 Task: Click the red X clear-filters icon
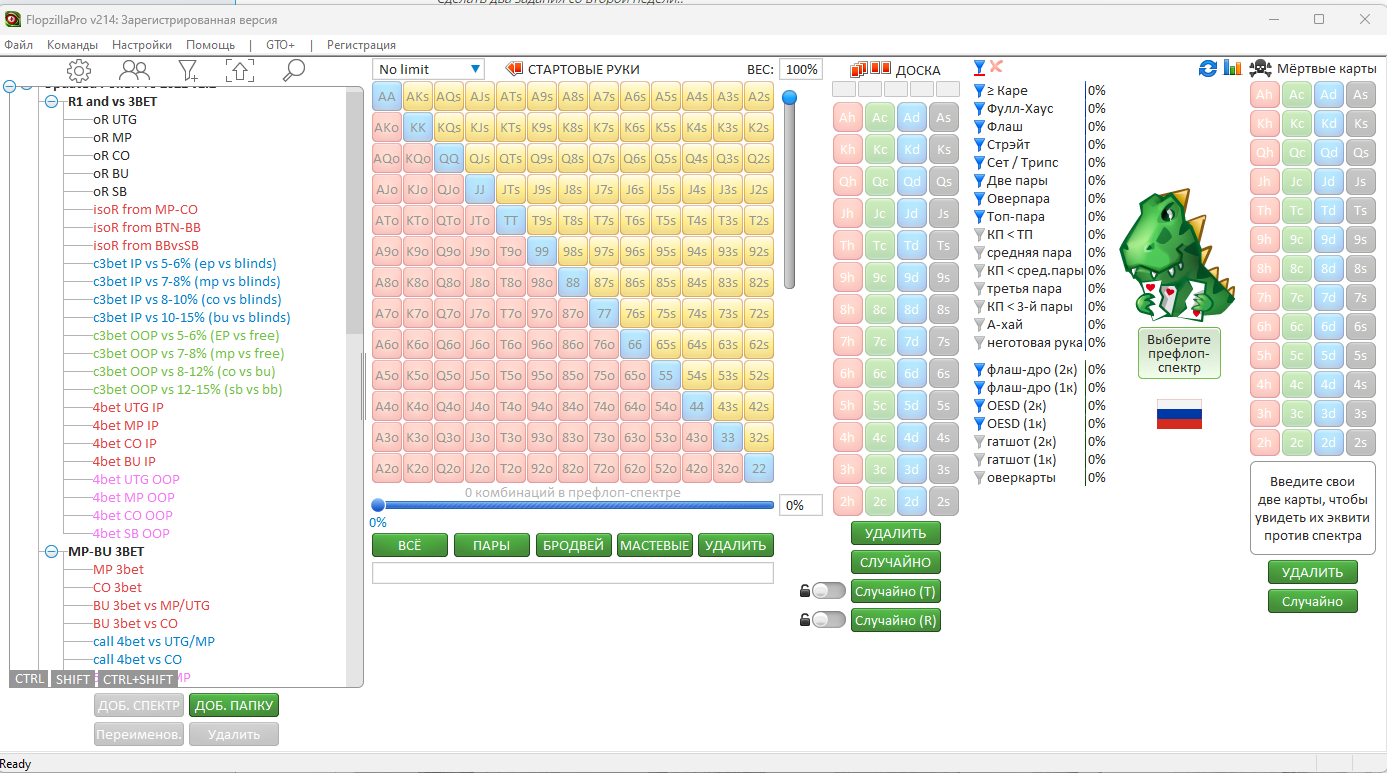click(x=996, y=67)
